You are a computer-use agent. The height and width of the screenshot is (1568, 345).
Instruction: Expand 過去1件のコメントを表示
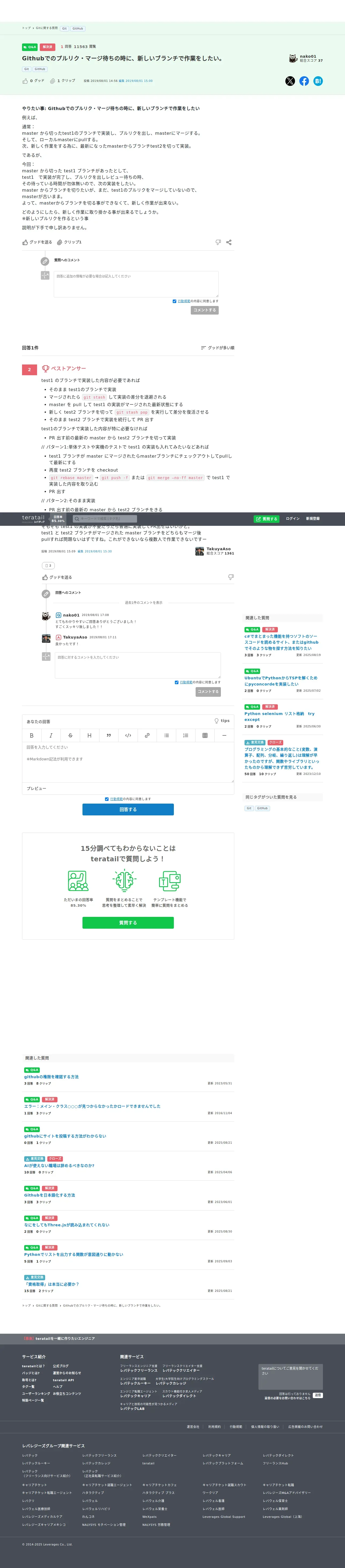coord(144,603)
